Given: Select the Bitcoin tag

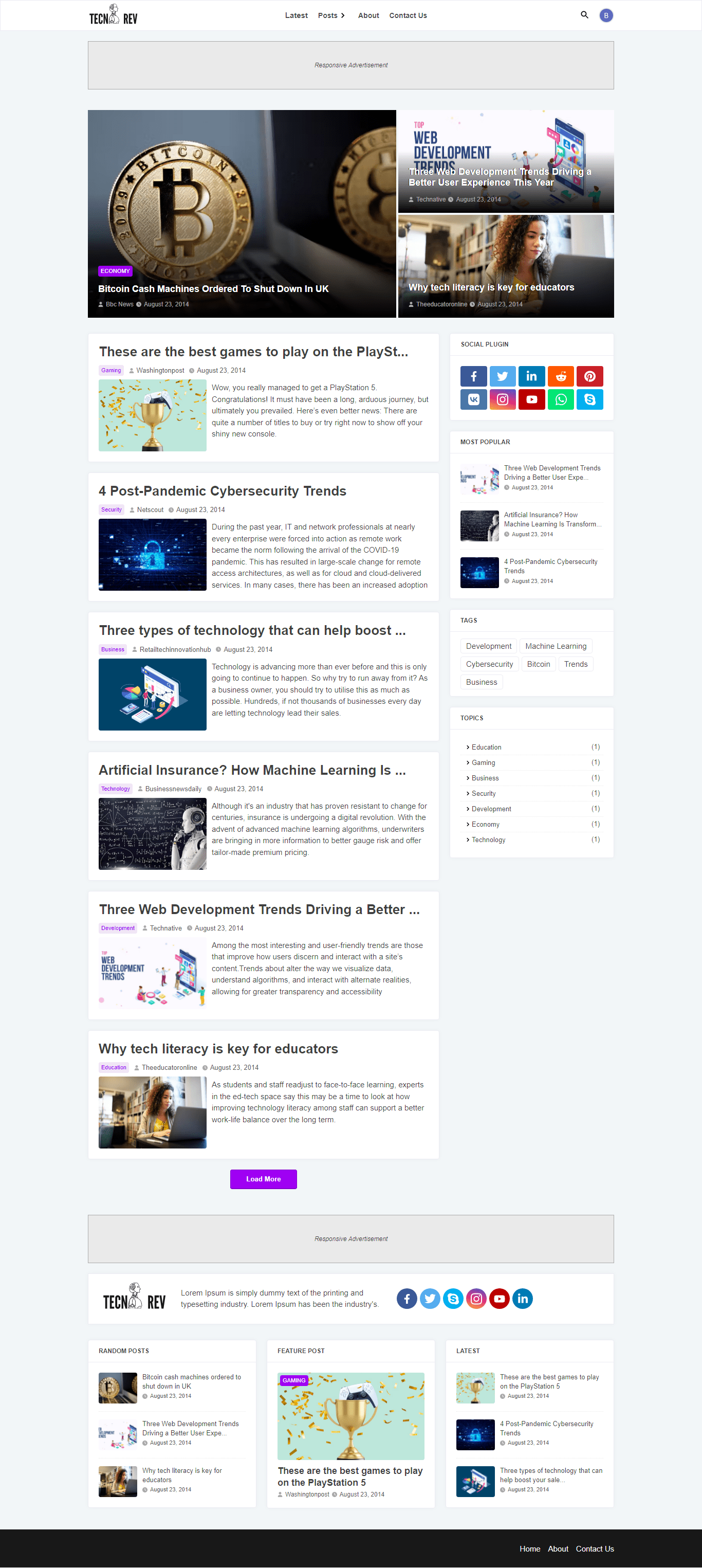Looking at the screenshot, I should tap(539, 664).
